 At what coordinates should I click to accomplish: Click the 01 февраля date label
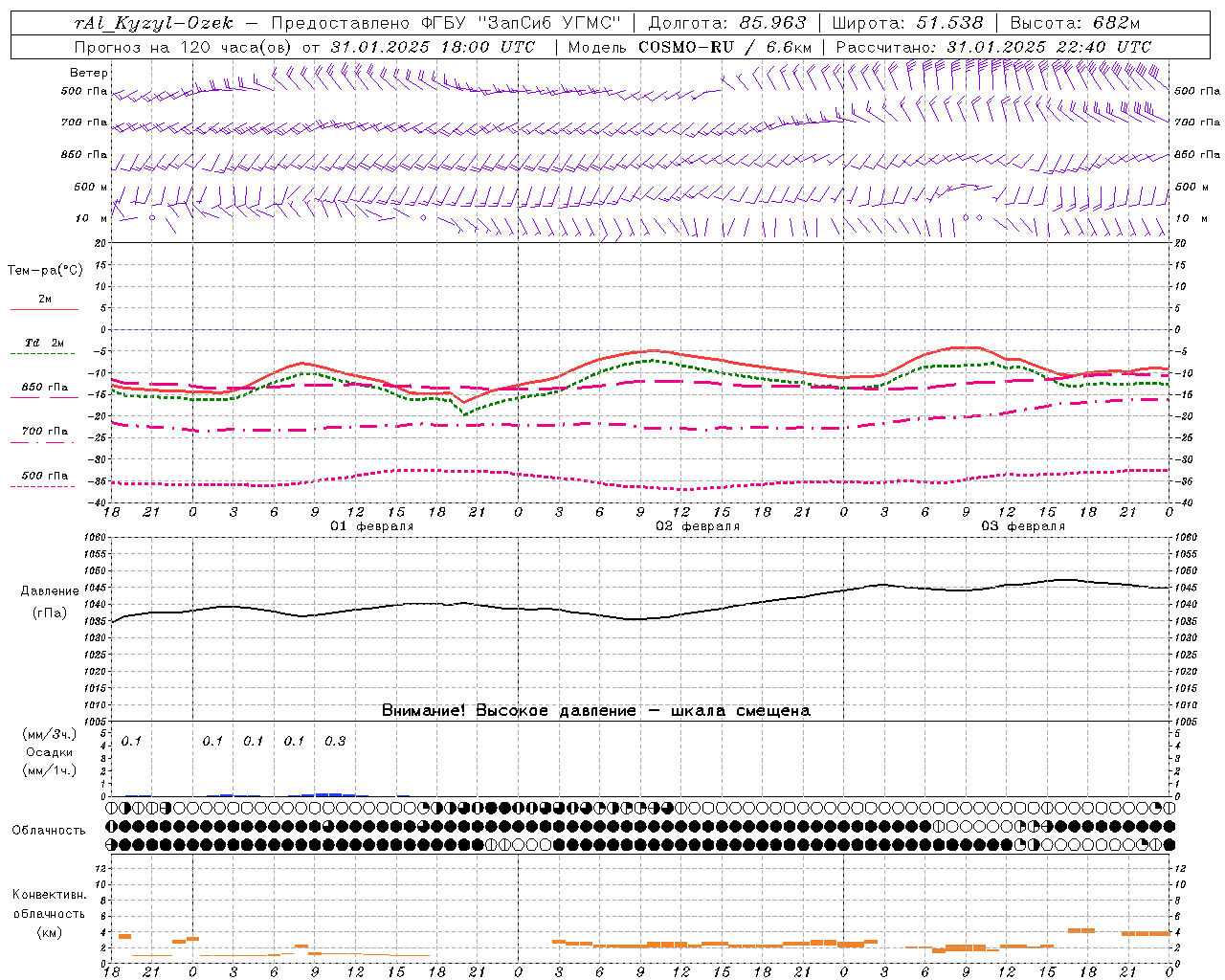pyautogui.click(x=372, y=526)
